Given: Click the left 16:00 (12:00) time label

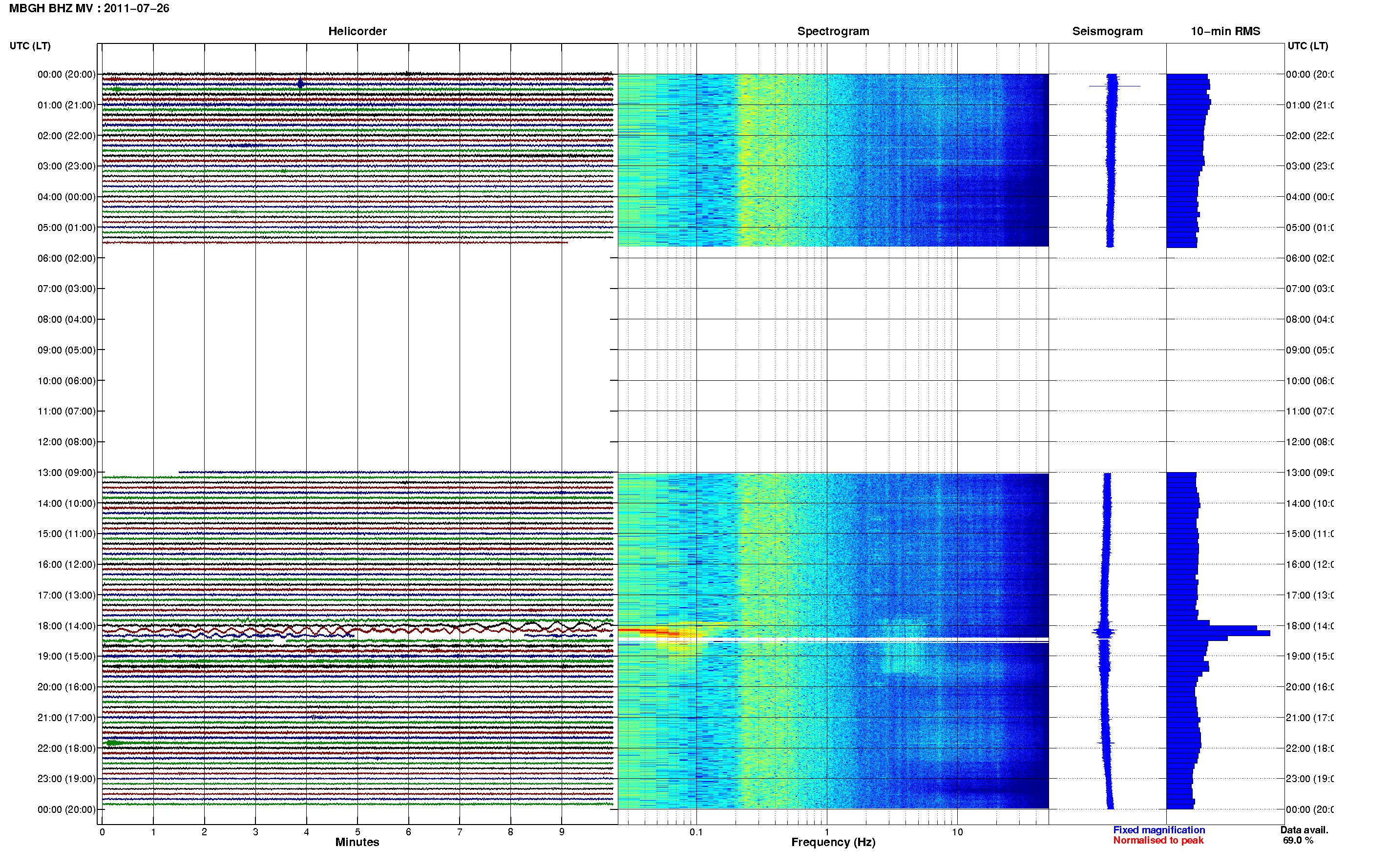Looking at the screenshot, I should pos(66,564).
